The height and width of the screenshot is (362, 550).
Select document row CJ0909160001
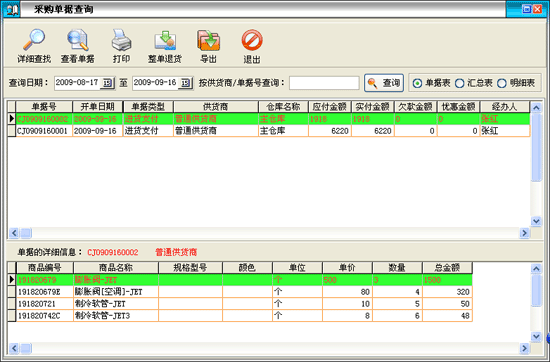click(x=269, y=131)
